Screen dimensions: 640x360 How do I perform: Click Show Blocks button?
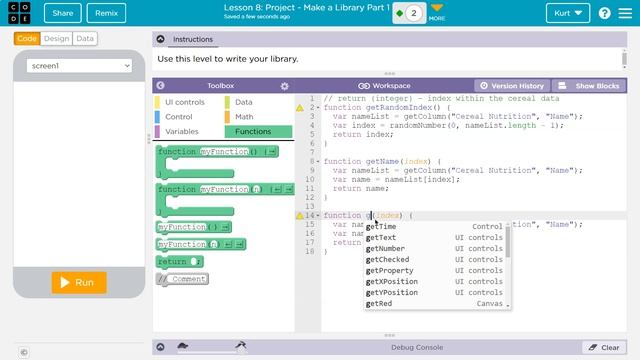pyautogui.click(x=589, y=86)
